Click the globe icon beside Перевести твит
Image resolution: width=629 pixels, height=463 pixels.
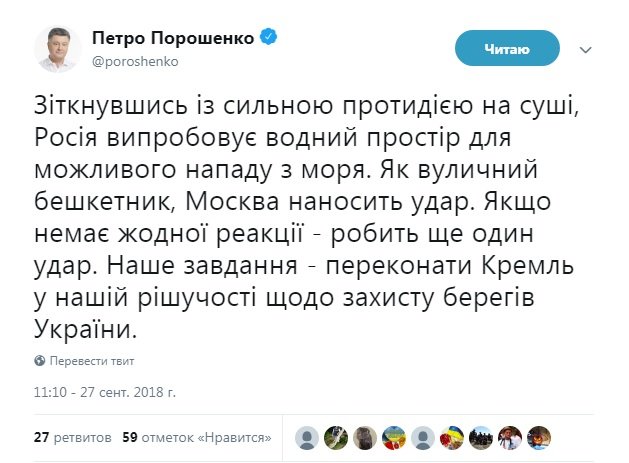pos(40,360)
